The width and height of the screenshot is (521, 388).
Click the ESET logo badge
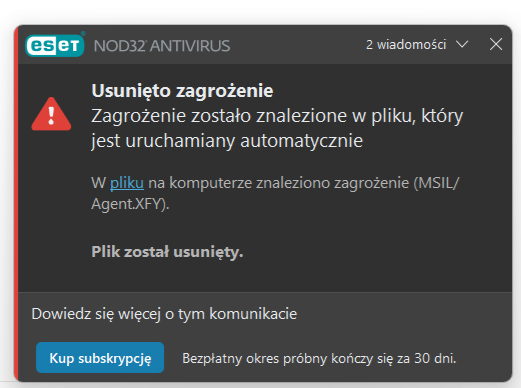[x=55, y=45]
